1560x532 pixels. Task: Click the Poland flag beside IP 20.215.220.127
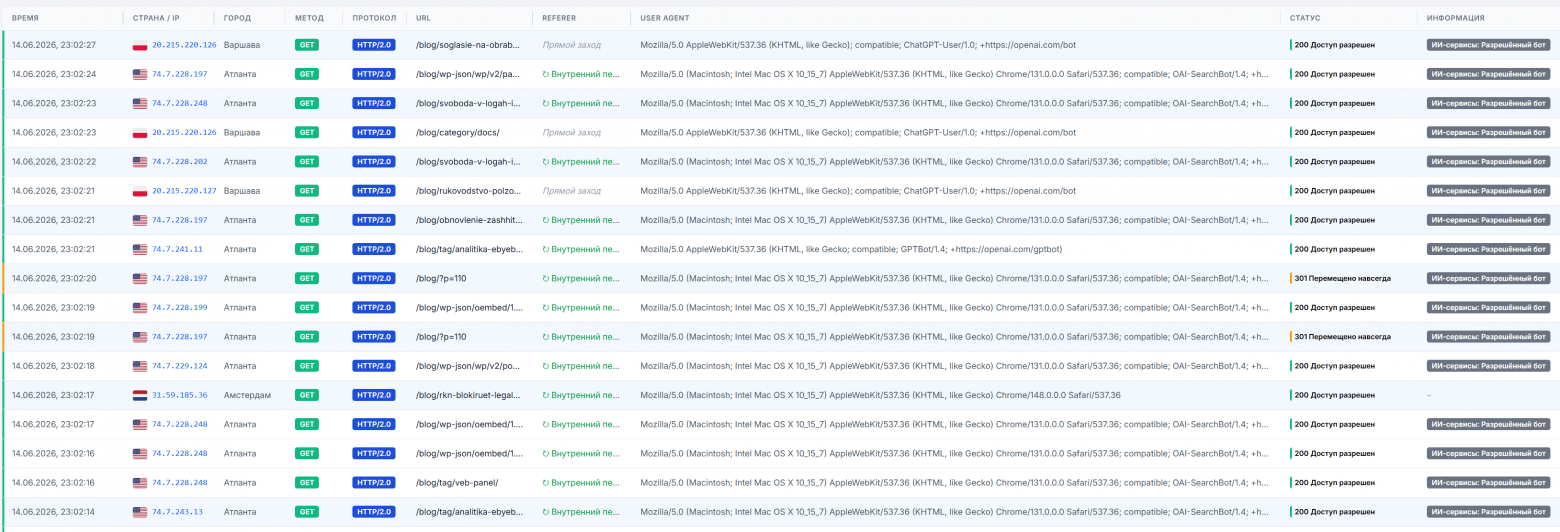point(140,191)
